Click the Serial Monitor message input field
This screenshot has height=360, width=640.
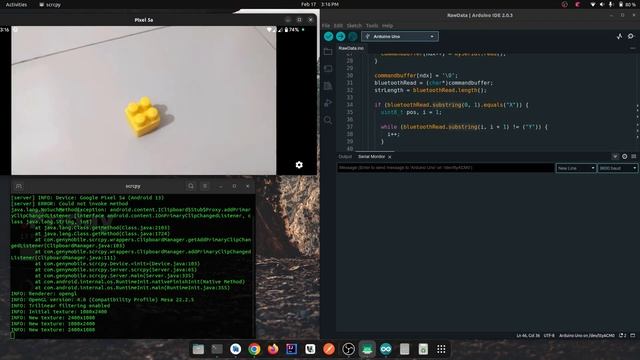(x=445, y=168)
